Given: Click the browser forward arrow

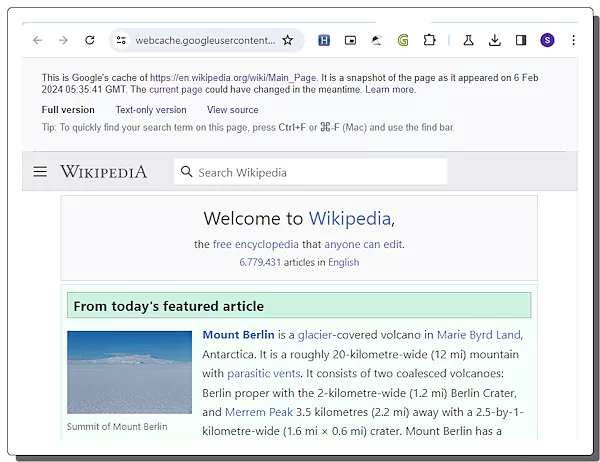Looking at the screenshot, I should (x=63, y=40).
